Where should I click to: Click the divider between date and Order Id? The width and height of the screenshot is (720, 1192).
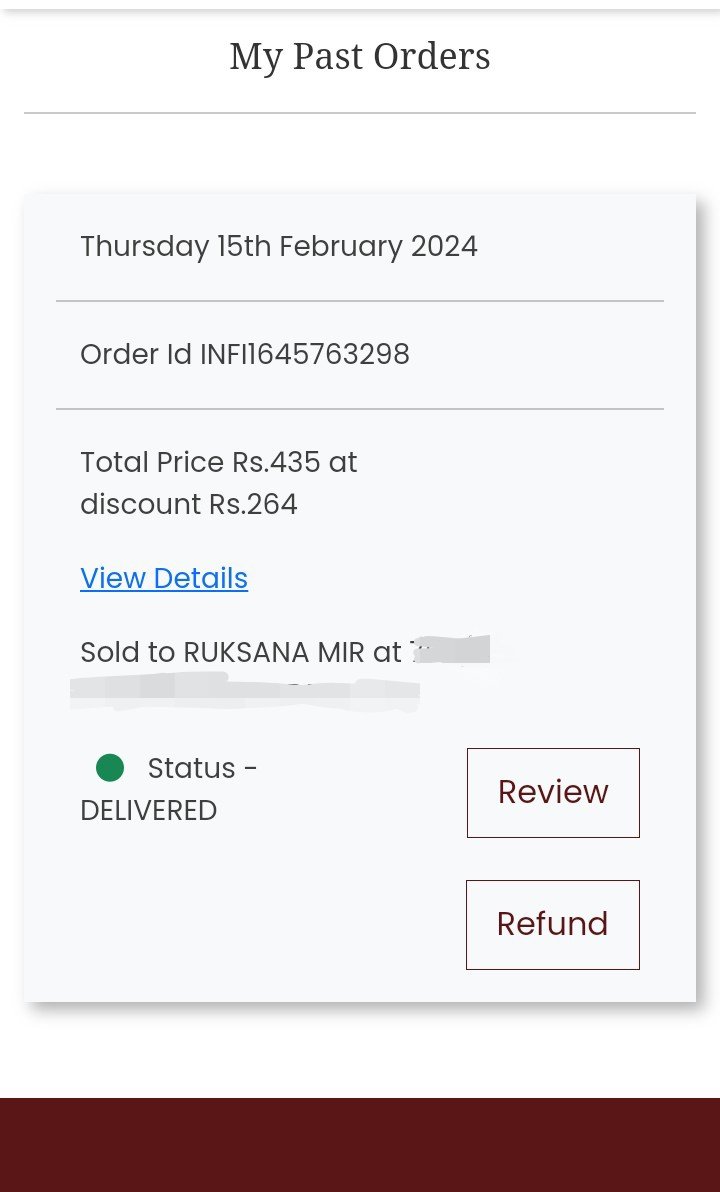click(x=360, y=301)
